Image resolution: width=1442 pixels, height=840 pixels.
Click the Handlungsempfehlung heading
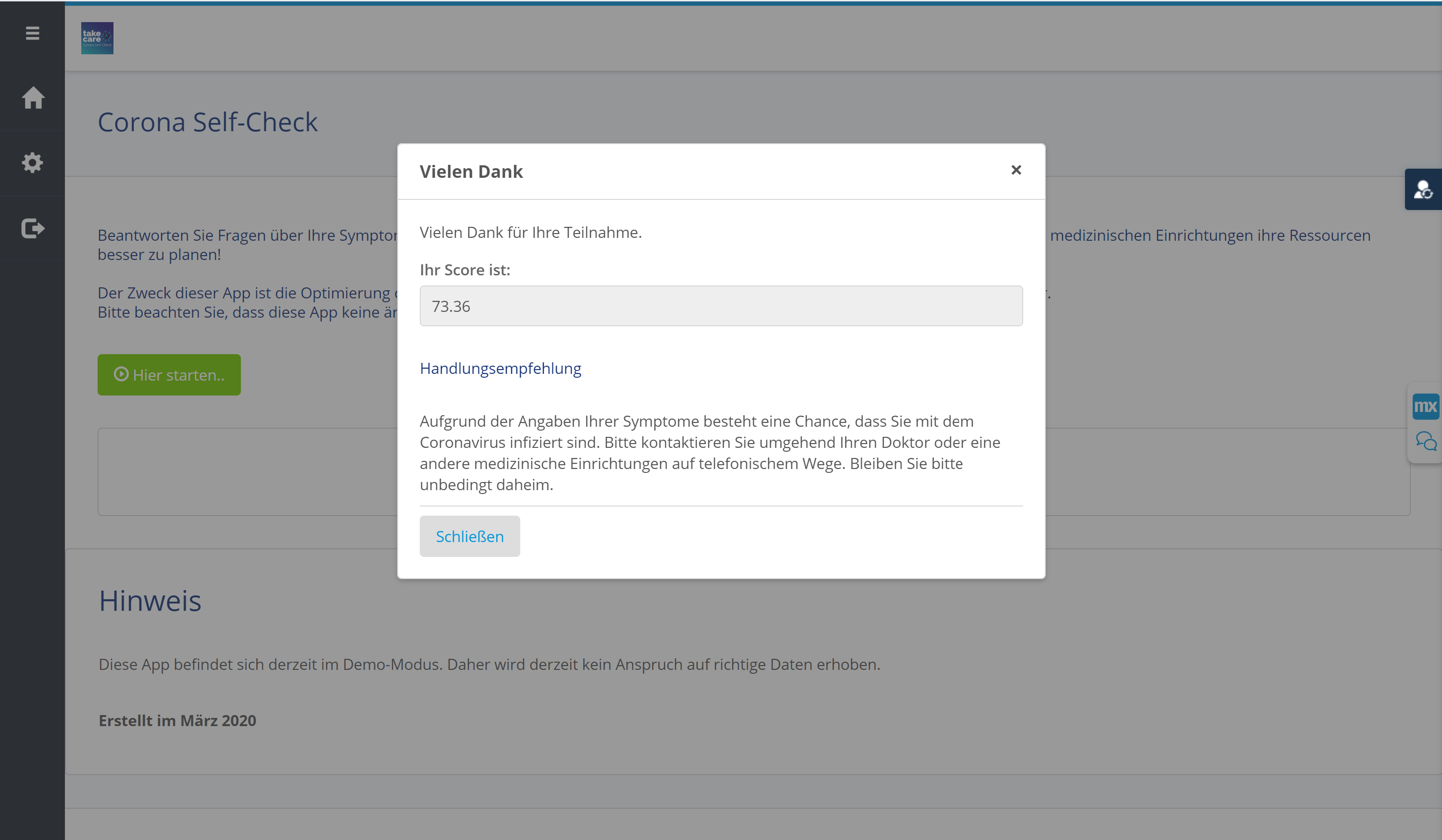(x=500, y=368)
